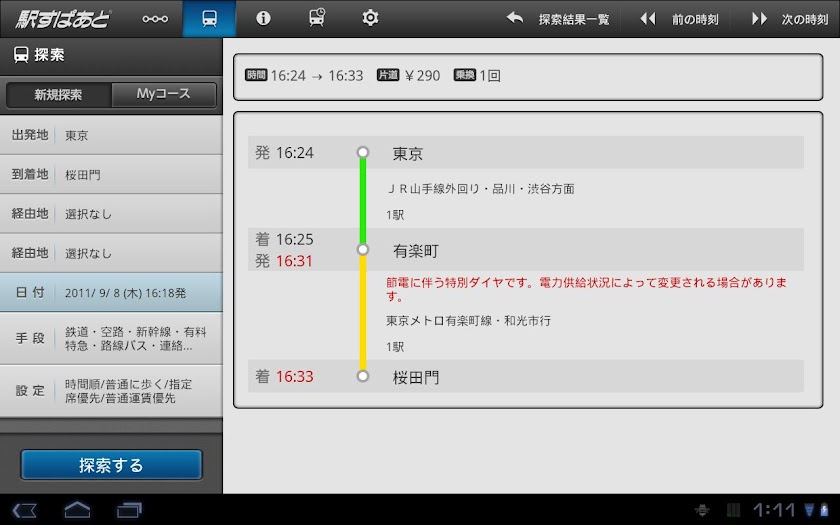Select 有楽町 transfer station row
Screen dimensions: 840x525
(x=526, y=250)
